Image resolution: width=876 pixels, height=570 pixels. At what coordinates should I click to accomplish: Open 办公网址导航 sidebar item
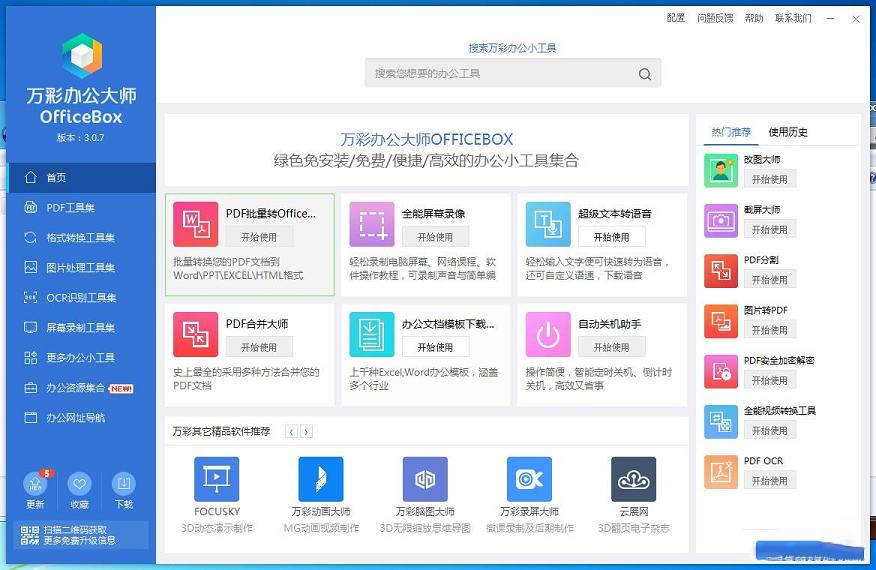point(82,417)
